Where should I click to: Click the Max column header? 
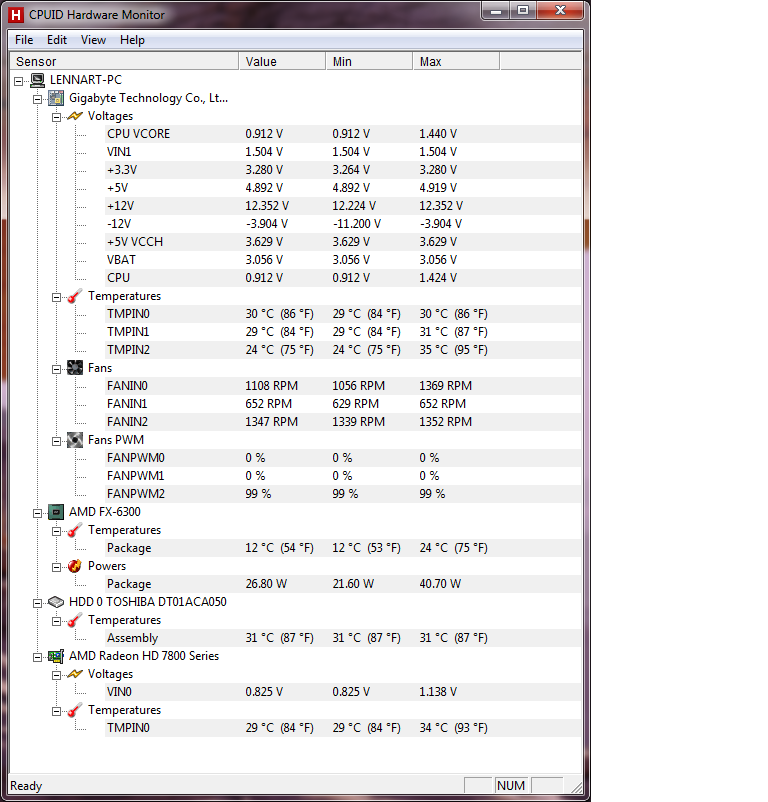pyautogui.click(x=456, y=61)
